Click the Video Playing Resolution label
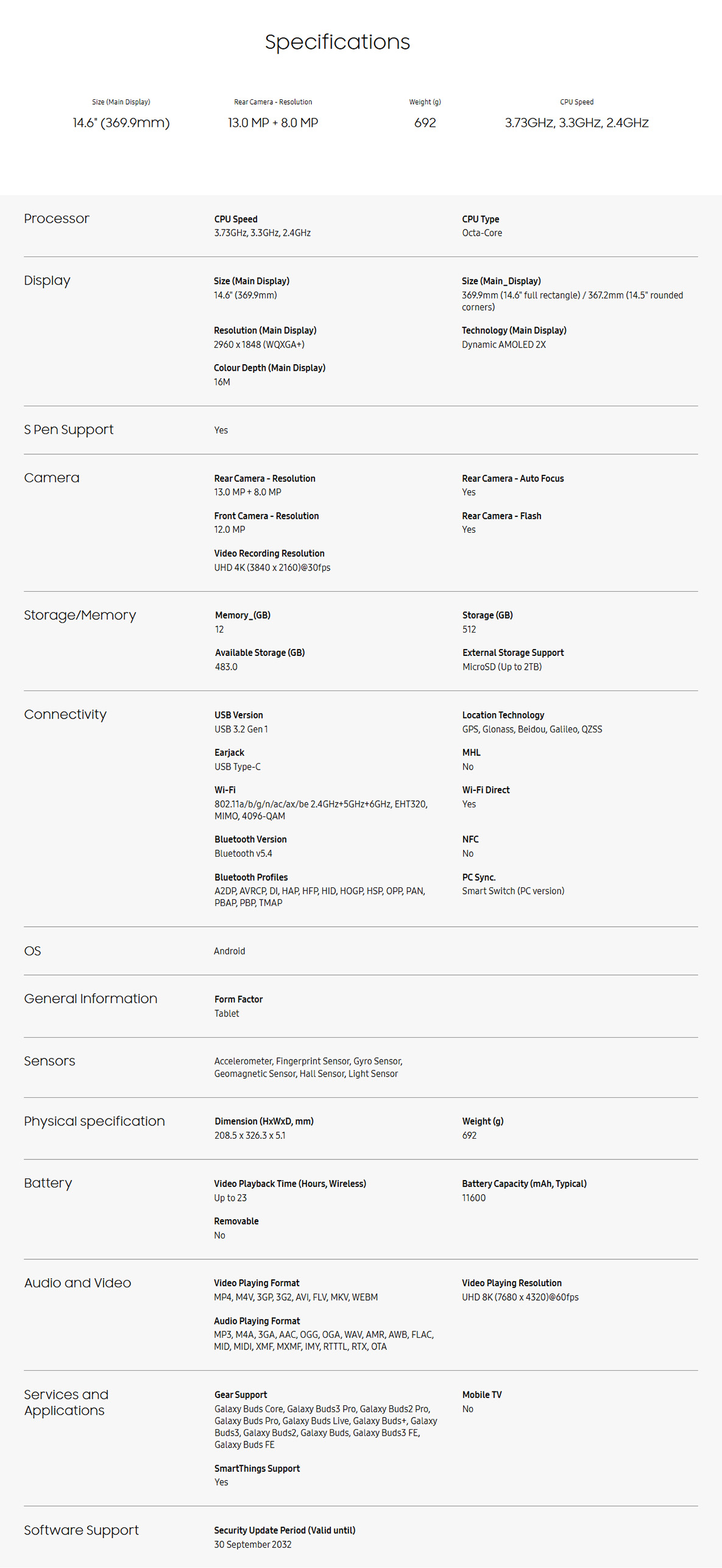This screenshot has width=722, height=1568. [512, 1283]
